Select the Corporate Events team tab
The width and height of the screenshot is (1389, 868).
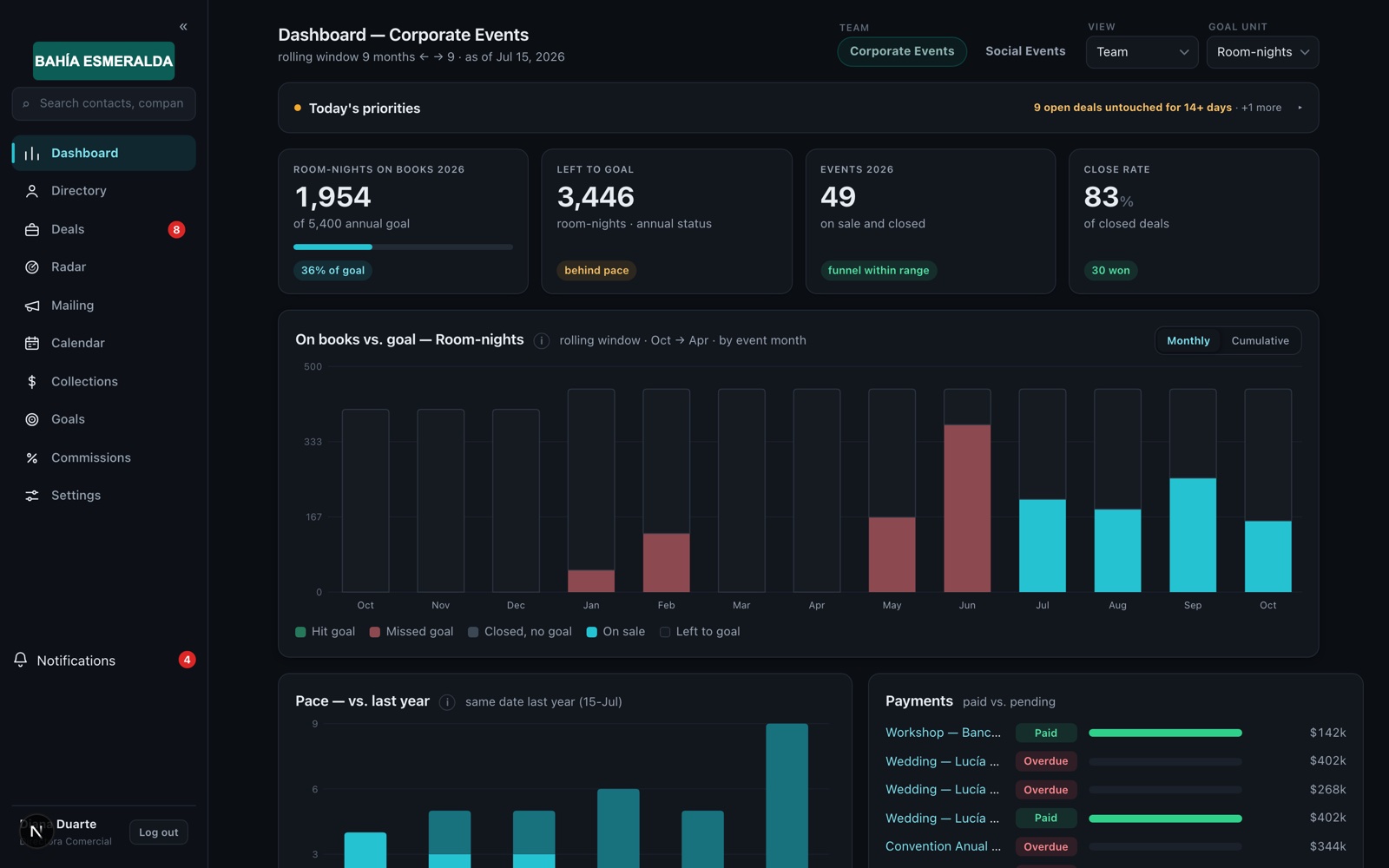point(902,51)
